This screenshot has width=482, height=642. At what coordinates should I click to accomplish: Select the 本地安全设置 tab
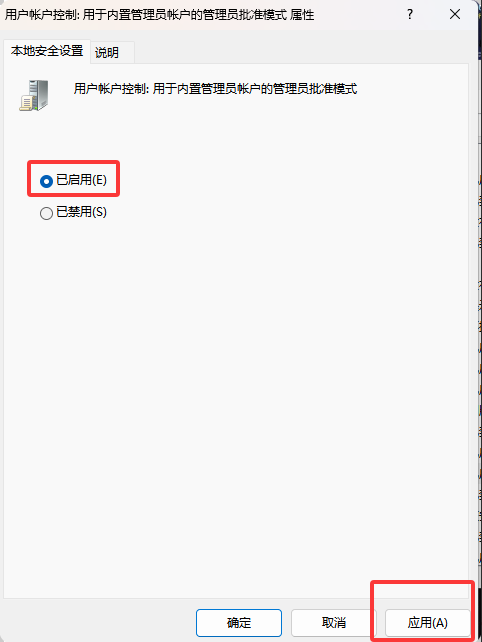click(x=47, y=51)
